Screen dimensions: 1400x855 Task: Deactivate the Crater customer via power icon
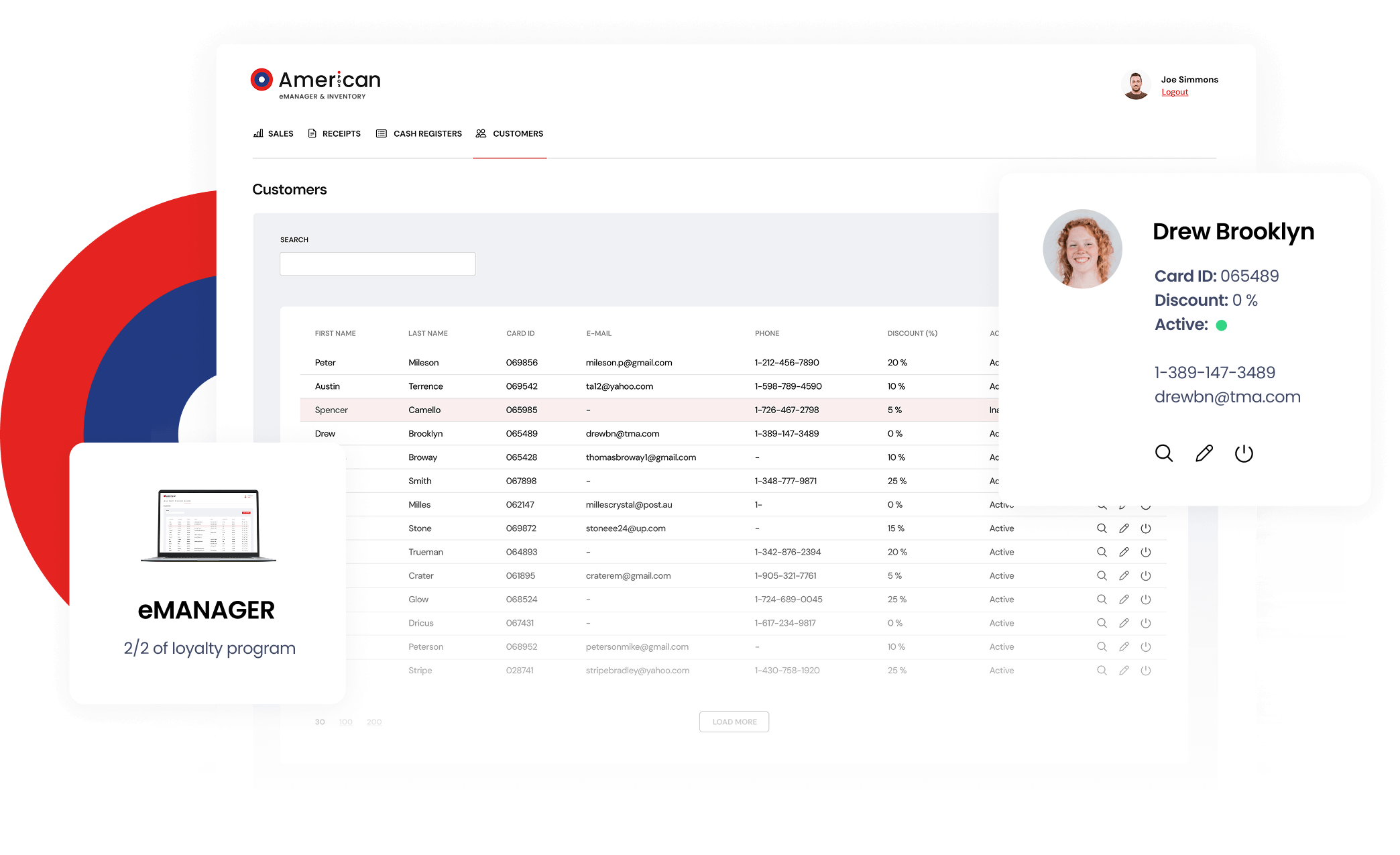tap(1146, 575)
